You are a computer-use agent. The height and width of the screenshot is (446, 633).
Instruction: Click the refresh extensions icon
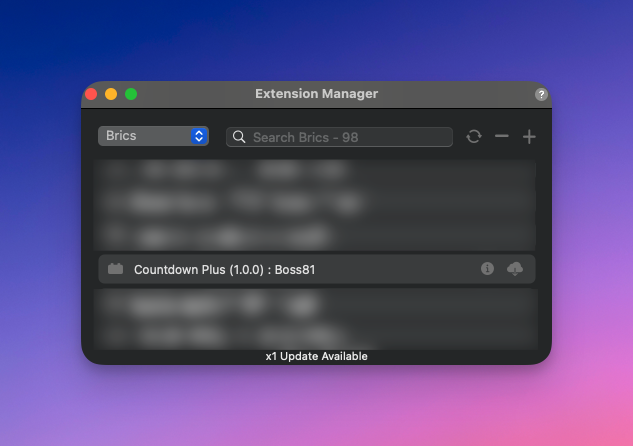(474, 137)
